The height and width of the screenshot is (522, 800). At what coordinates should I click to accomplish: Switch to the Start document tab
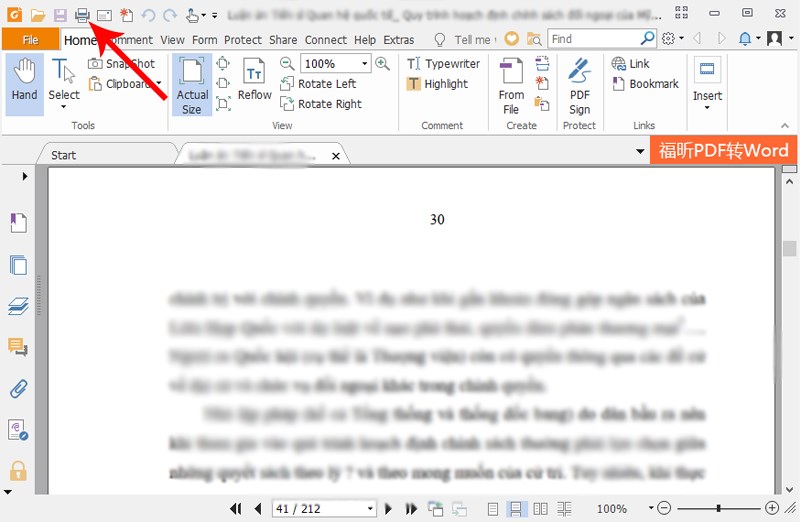pyautogui.click(x=64, y=155)
